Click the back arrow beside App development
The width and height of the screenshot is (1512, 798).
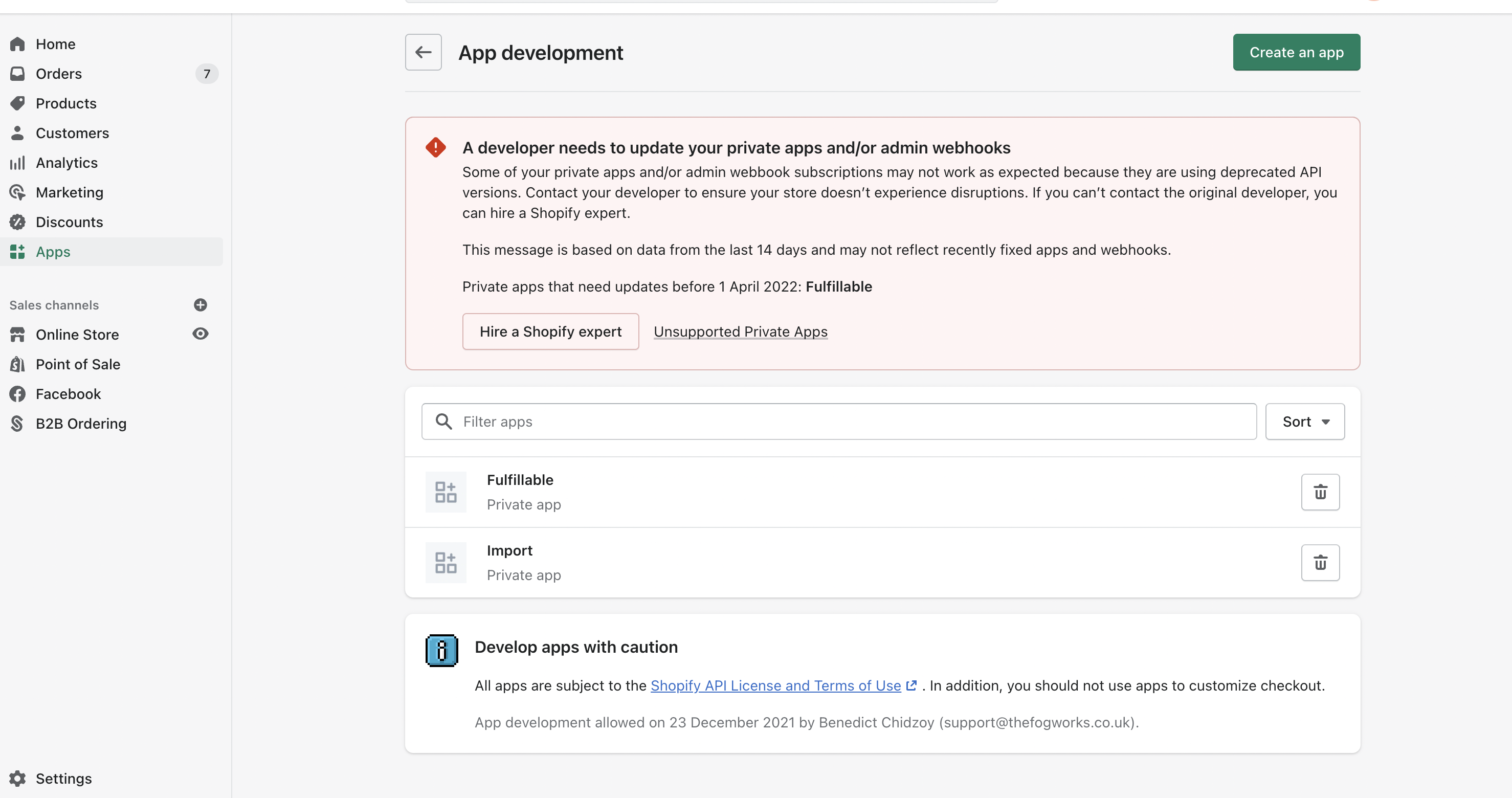(x=423, y=52)
